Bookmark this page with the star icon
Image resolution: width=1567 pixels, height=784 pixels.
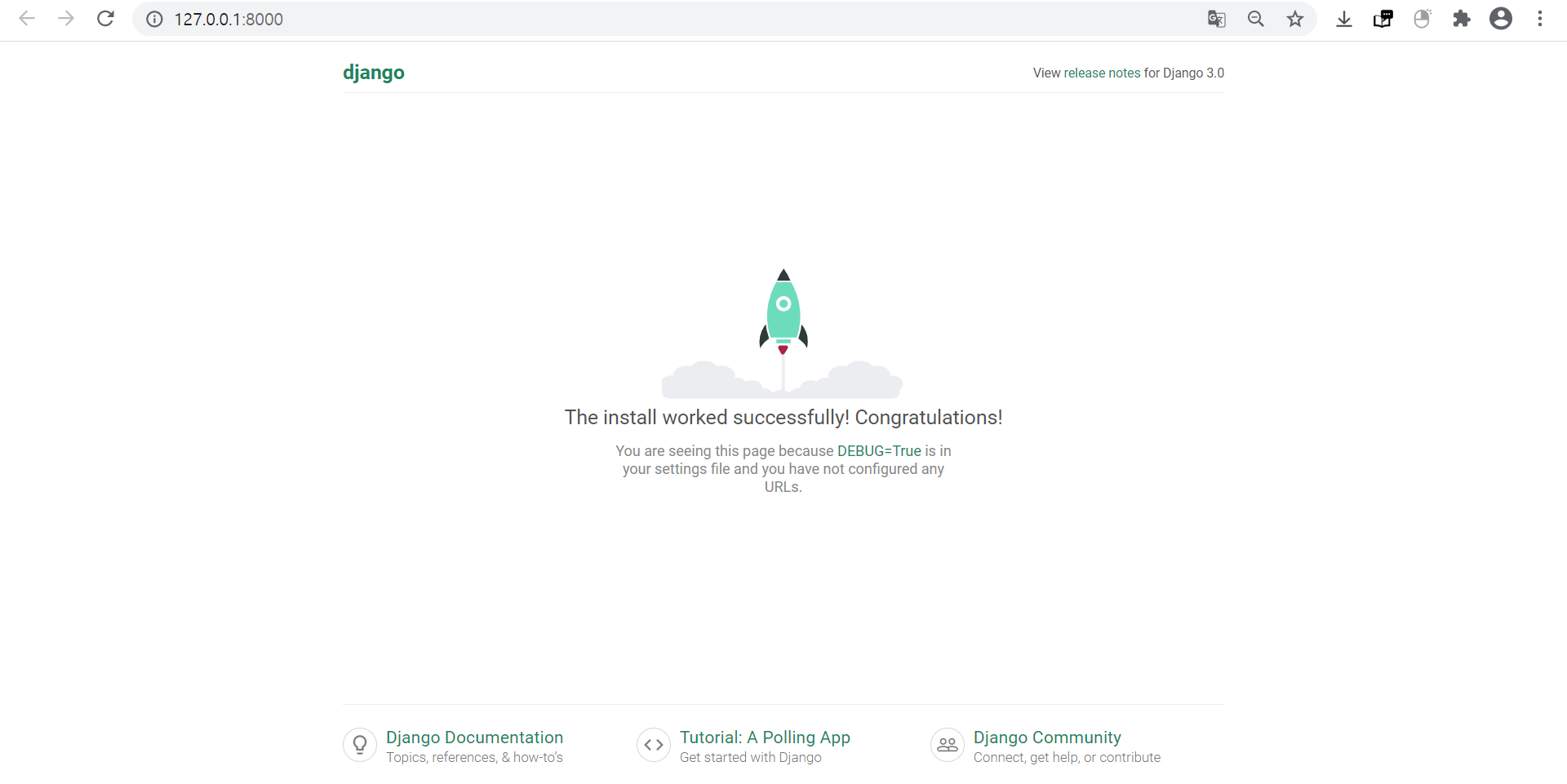[x=1295, y=19]
